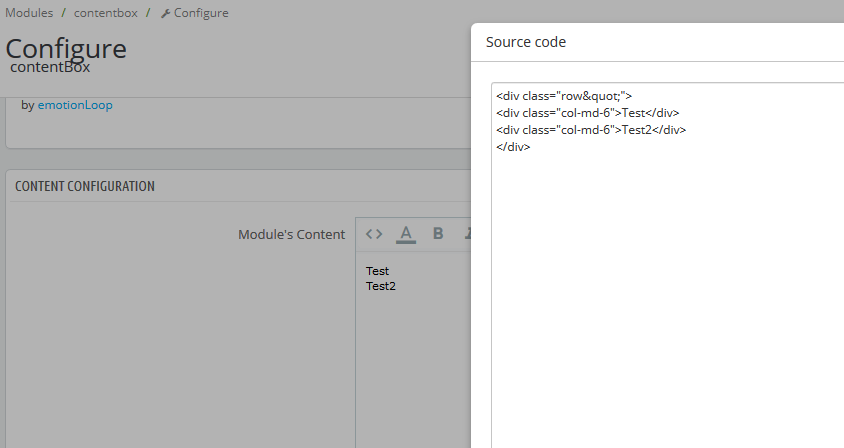
Task: Click the wrench icon in breadcrumb
Action: coord(165,14)
